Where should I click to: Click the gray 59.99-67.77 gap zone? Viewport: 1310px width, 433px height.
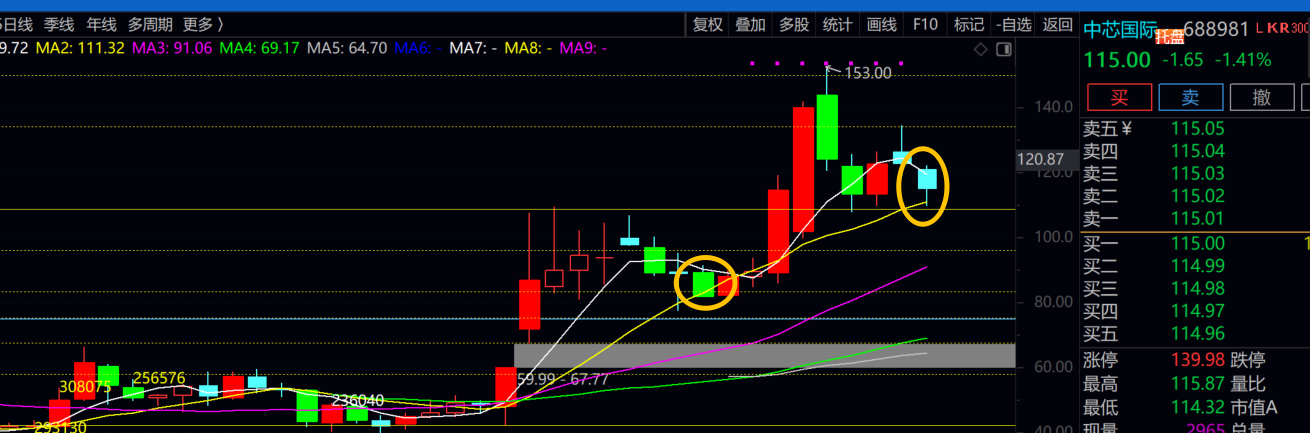pos(764,355)
